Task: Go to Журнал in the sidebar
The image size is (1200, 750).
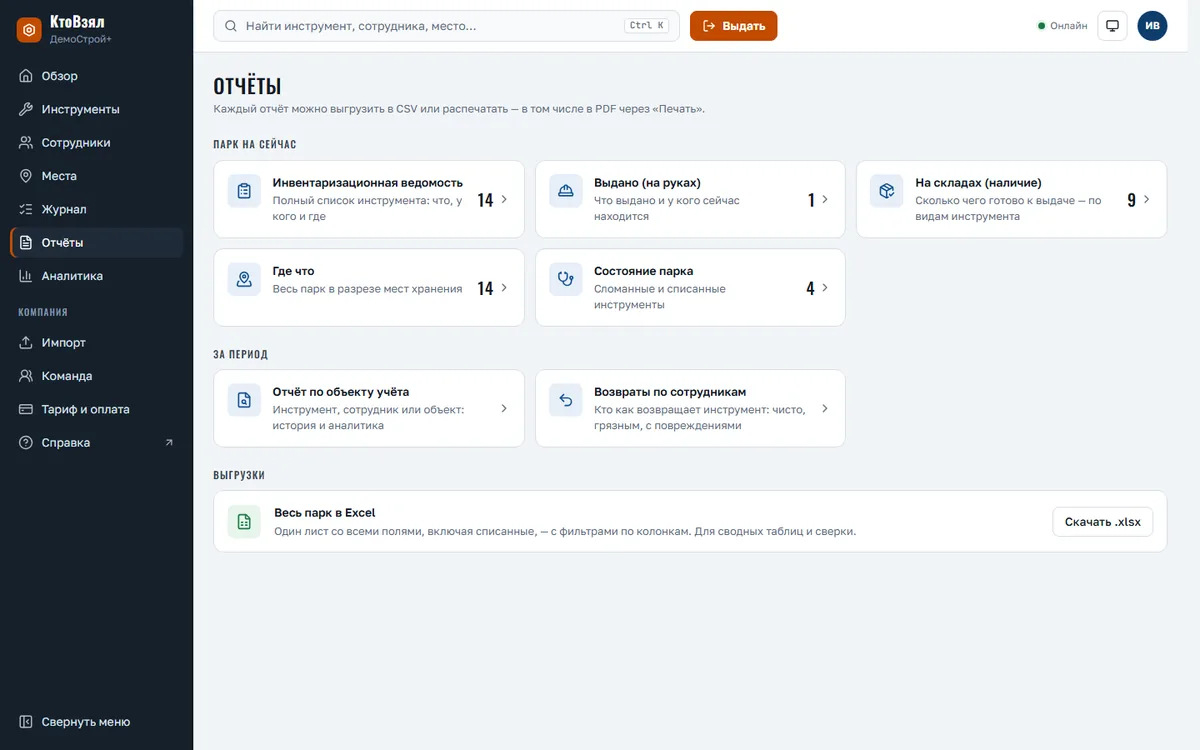Action: click(x=96, y=209)
